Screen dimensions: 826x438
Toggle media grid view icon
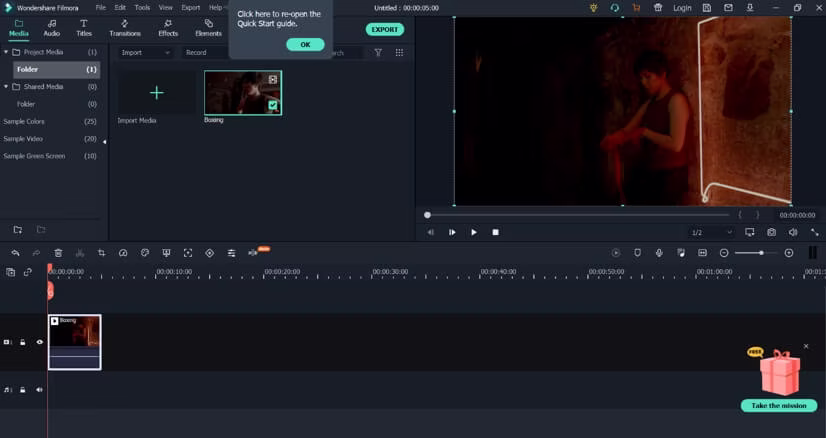(399, 52)
